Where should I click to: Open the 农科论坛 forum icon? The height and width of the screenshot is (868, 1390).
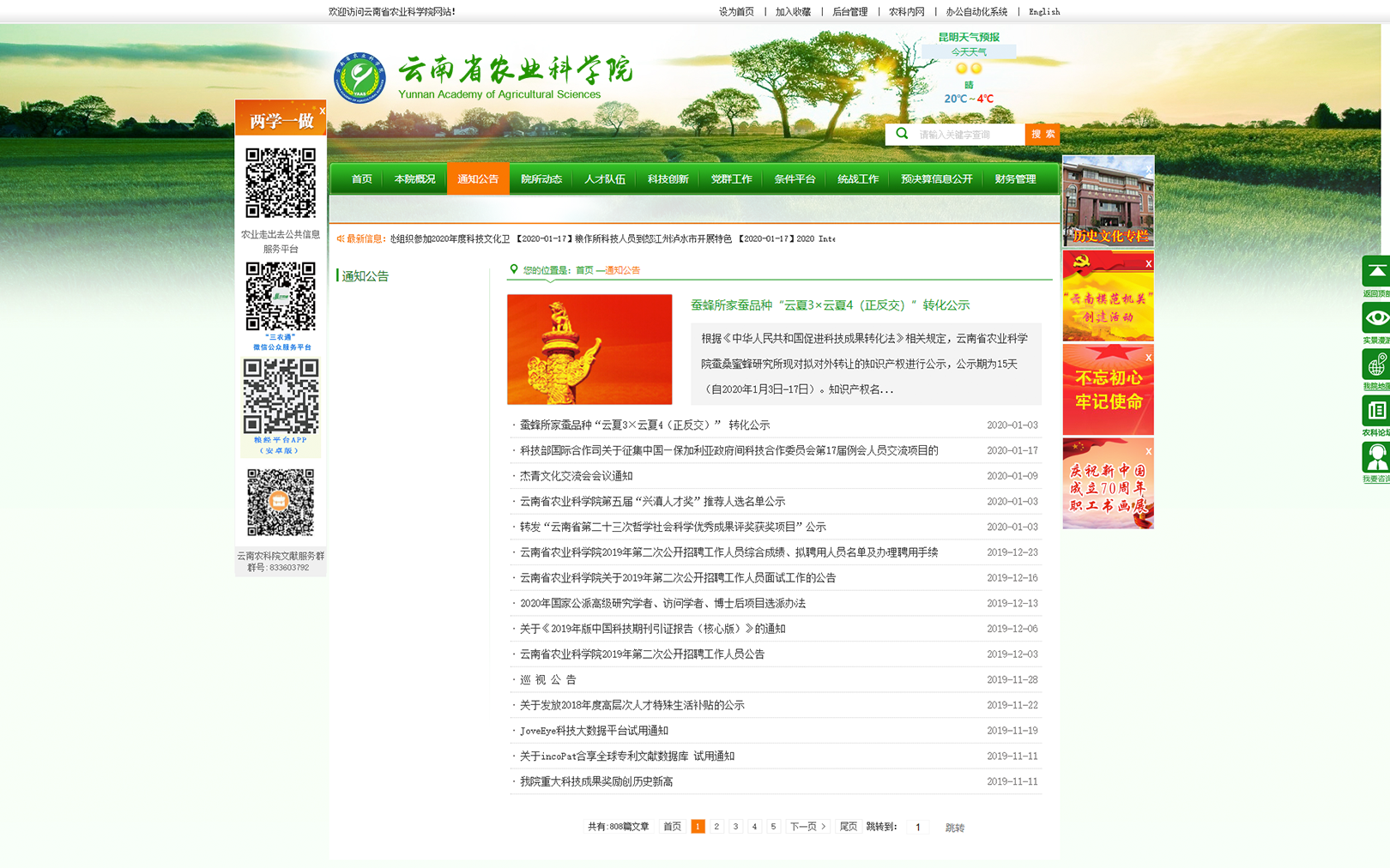[x=1375, y=412]
